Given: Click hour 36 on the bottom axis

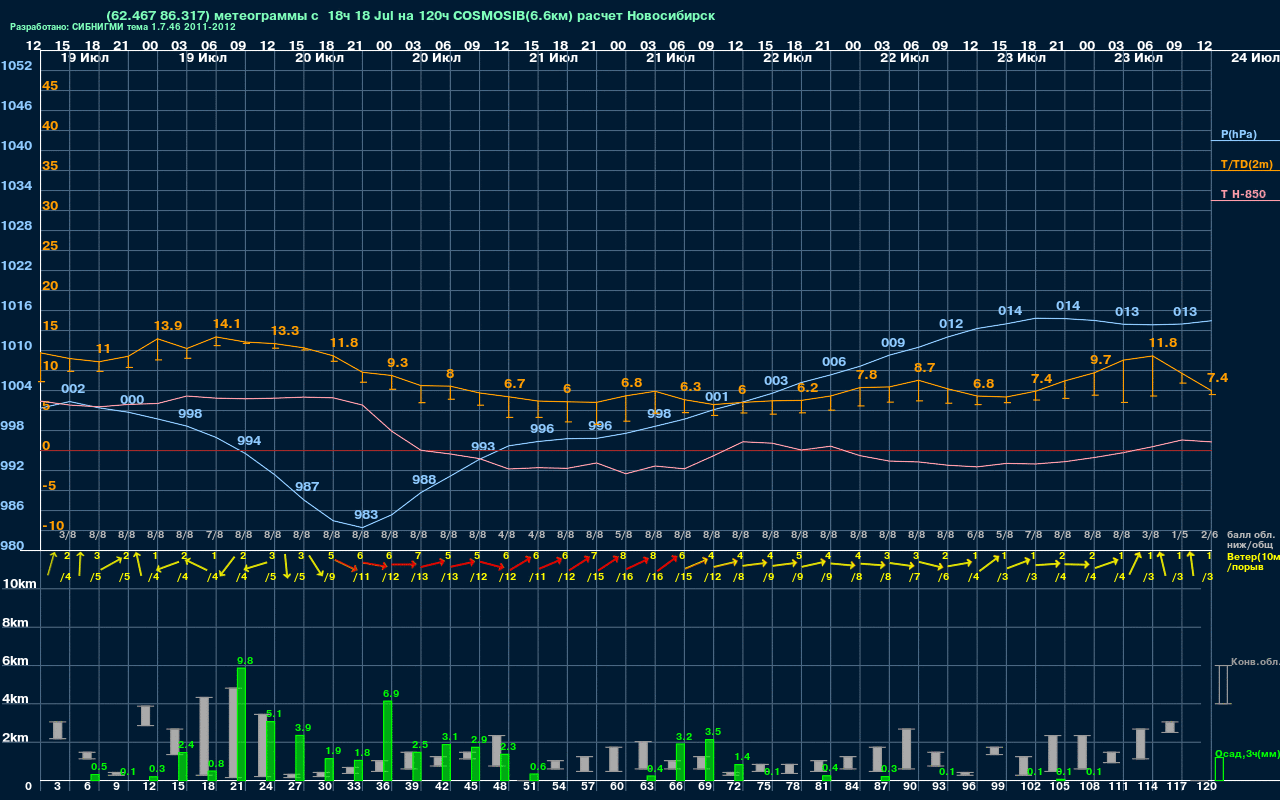Looking at the screenshot, I should [384, 788].
